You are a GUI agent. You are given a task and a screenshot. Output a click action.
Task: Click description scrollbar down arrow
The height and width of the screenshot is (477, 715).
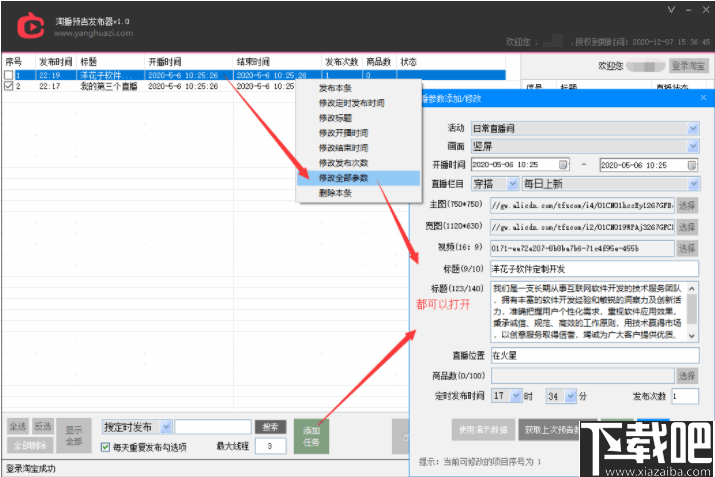coord(692,336)
